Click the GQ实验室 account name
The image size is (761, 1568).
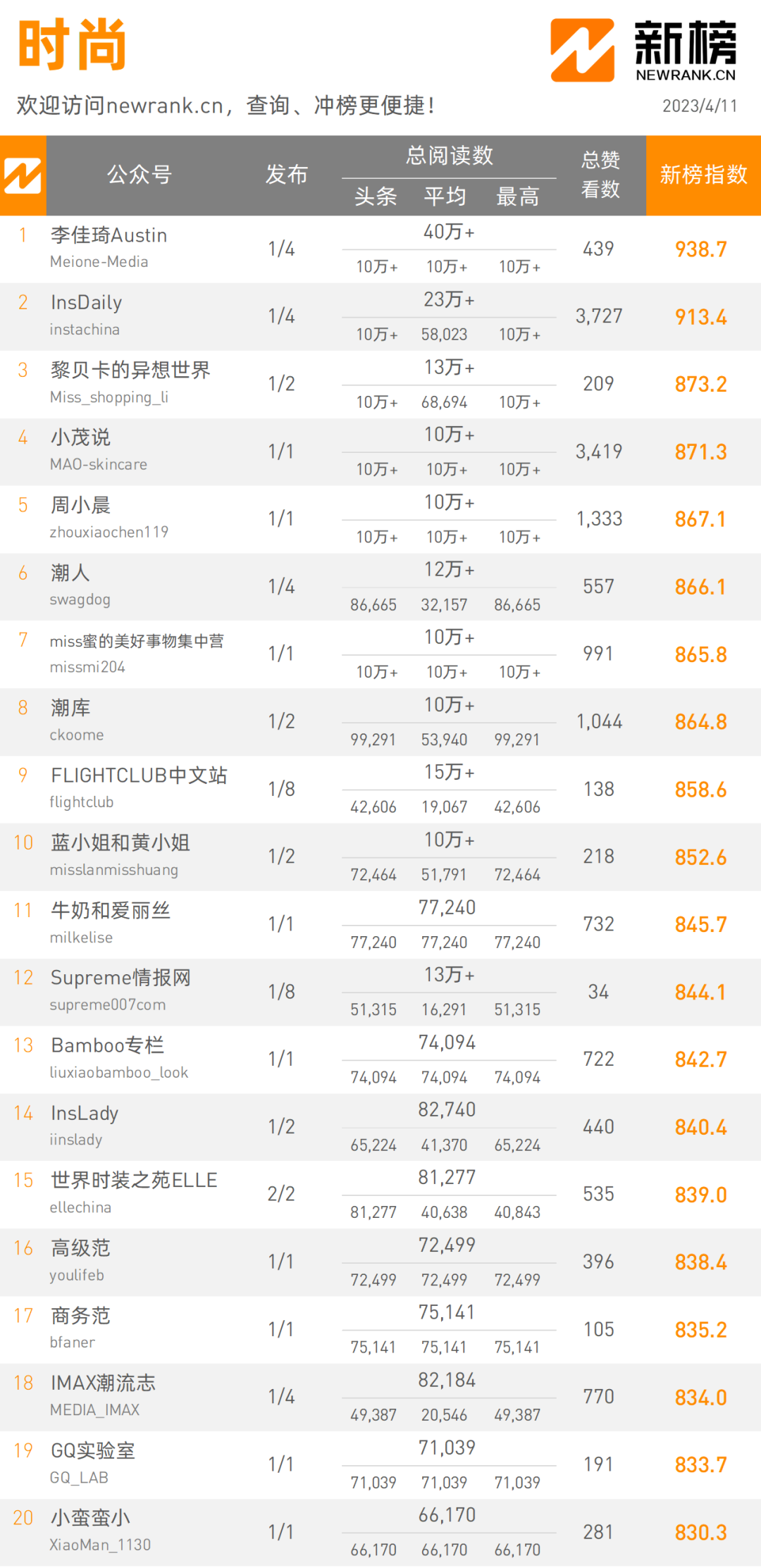tap(92, 1450)
